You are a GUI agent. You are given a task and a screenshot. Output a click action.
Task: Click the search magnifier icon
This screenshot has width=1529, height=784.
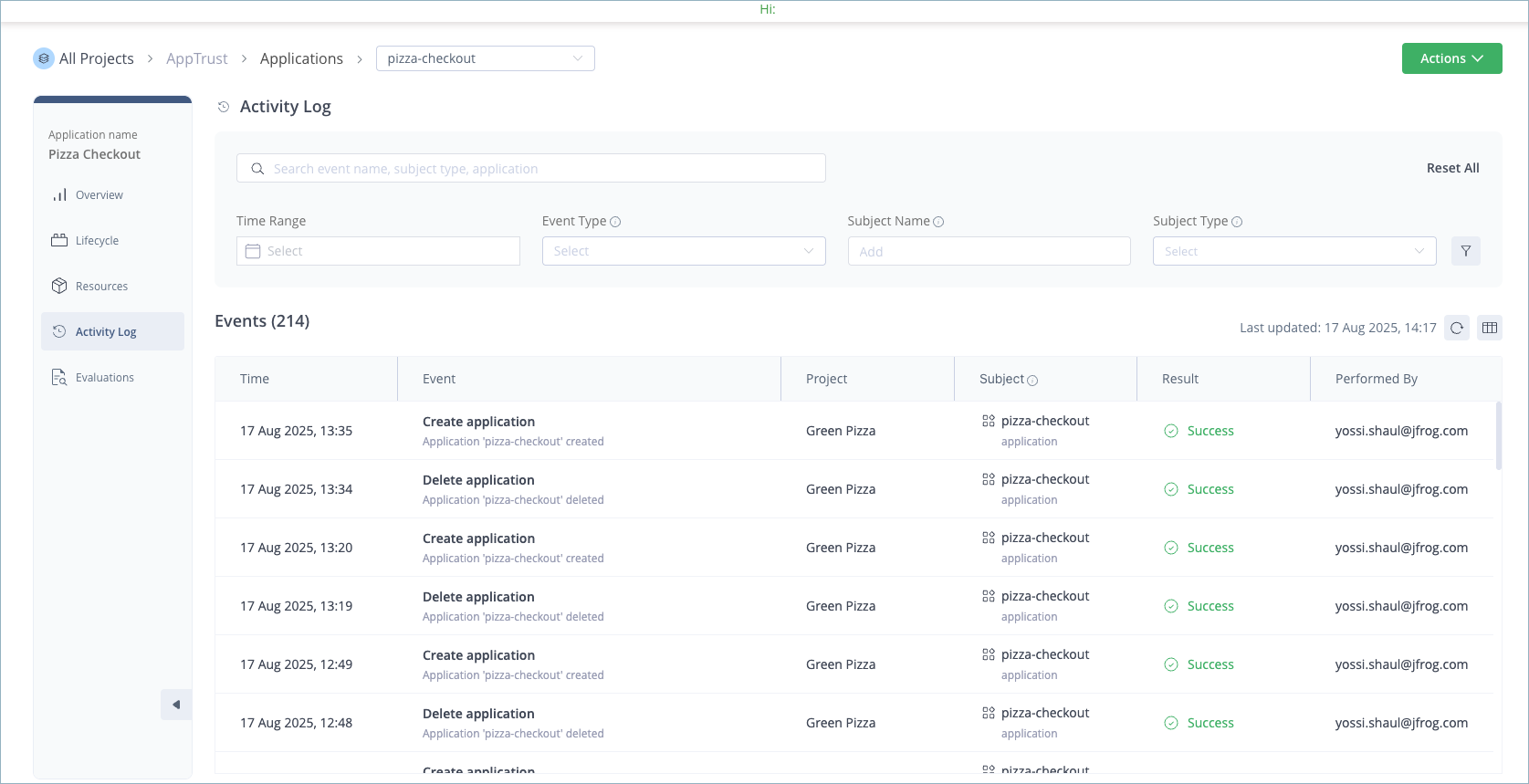coord(257,169)
